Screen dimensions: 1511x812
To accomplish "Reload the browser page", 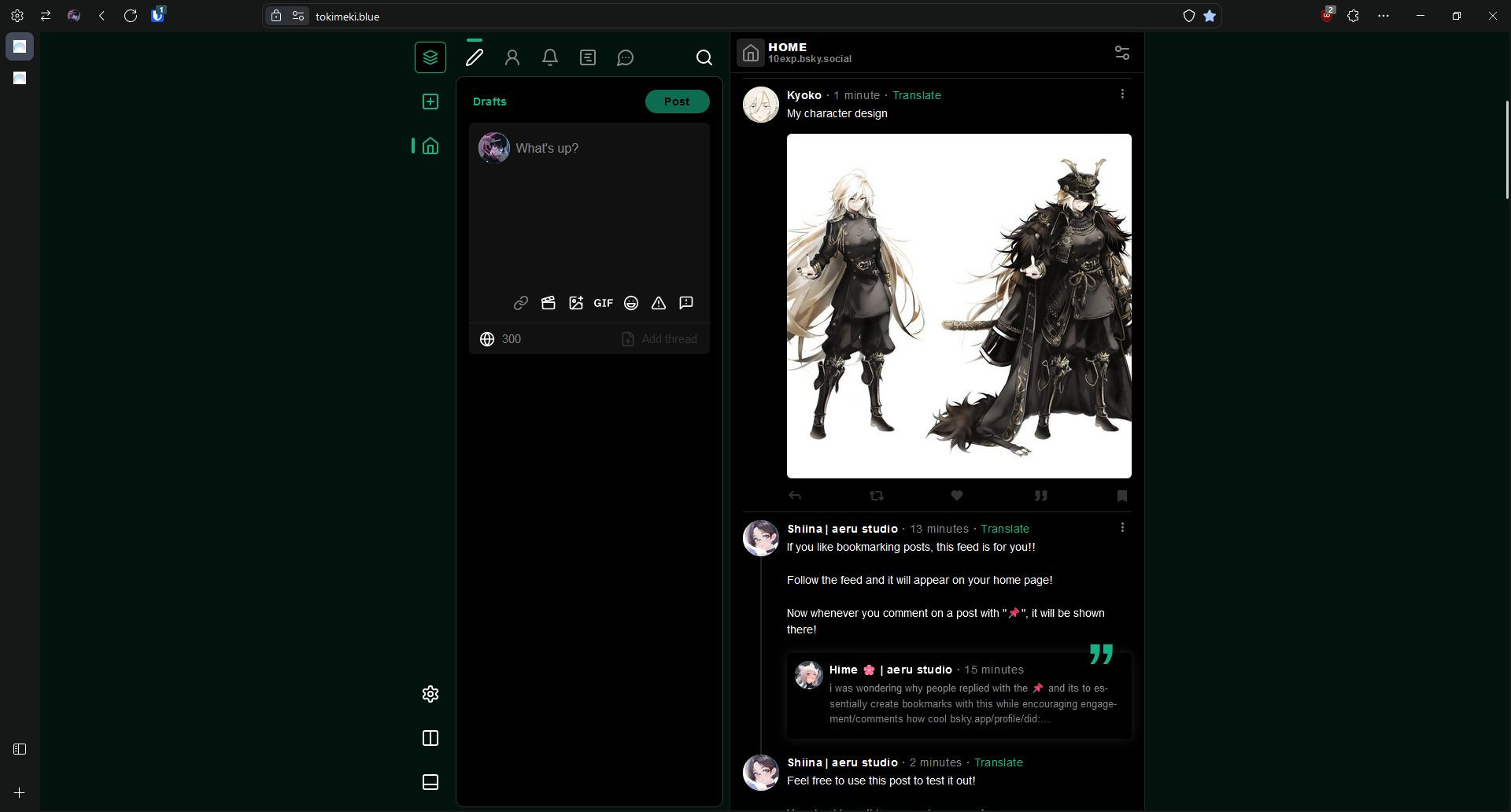I will tap(131, 16).
